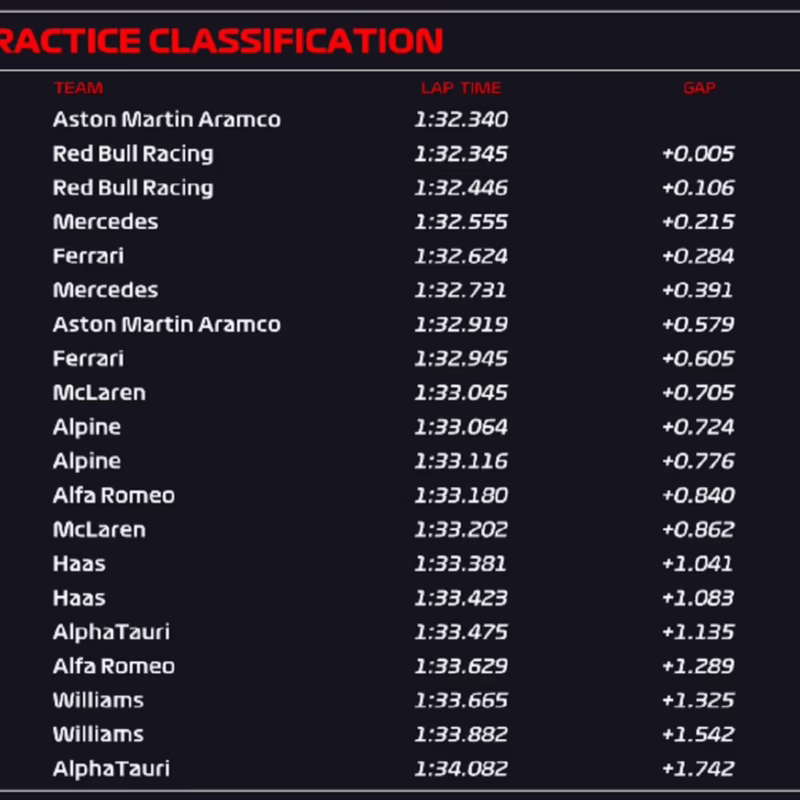Click the 1:32.919 lap time
This screenshot has width=800, height=800.
point(461,325)
